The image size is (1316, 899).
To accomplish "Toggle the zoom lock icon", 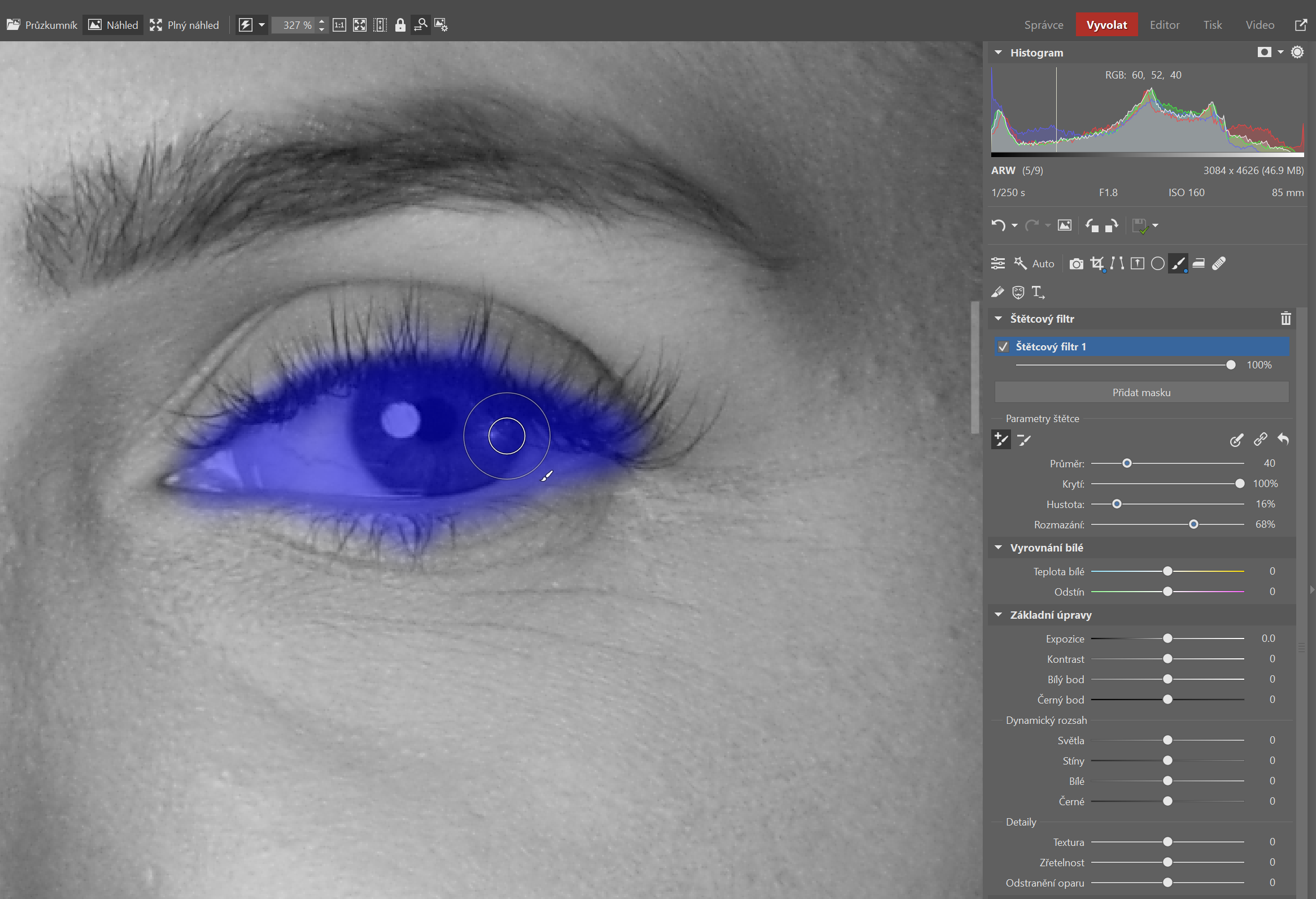I will click(x=400, y=25).
